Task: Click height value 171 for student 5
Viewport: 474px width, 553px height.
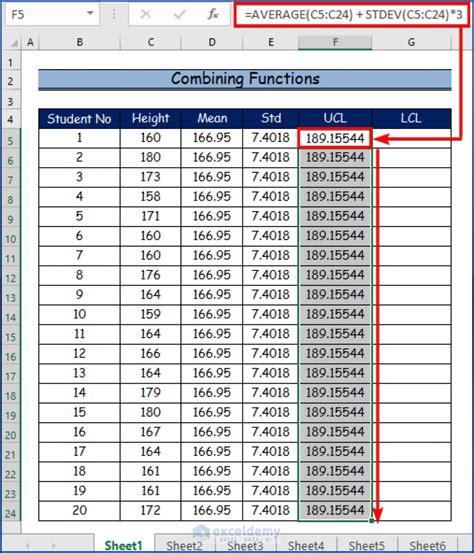Action: coord(151,217)
